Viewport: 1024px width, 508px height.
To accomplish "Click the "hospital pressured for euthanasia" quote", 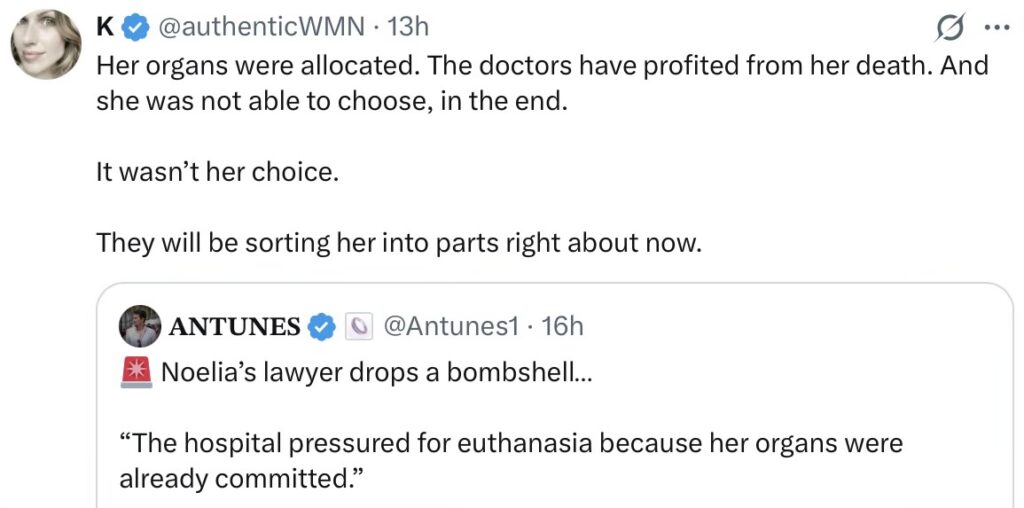I will pyautogui.click(x=510, y=443).
